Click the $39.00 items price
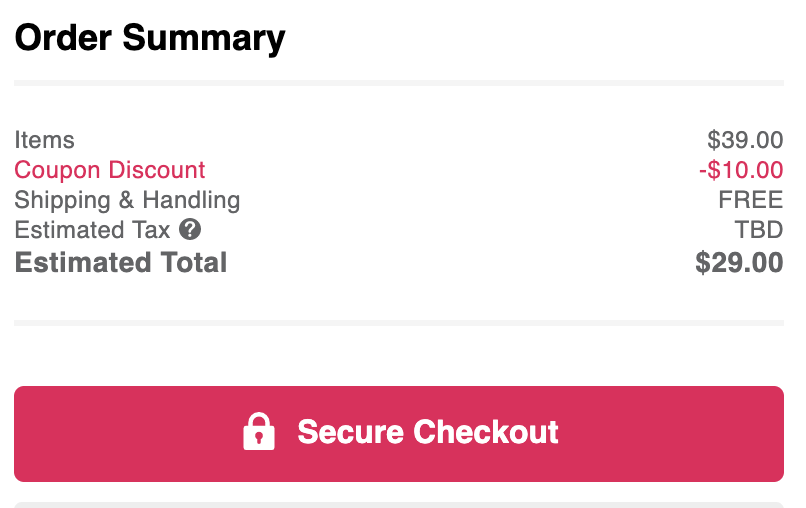 tap(745, 140)
